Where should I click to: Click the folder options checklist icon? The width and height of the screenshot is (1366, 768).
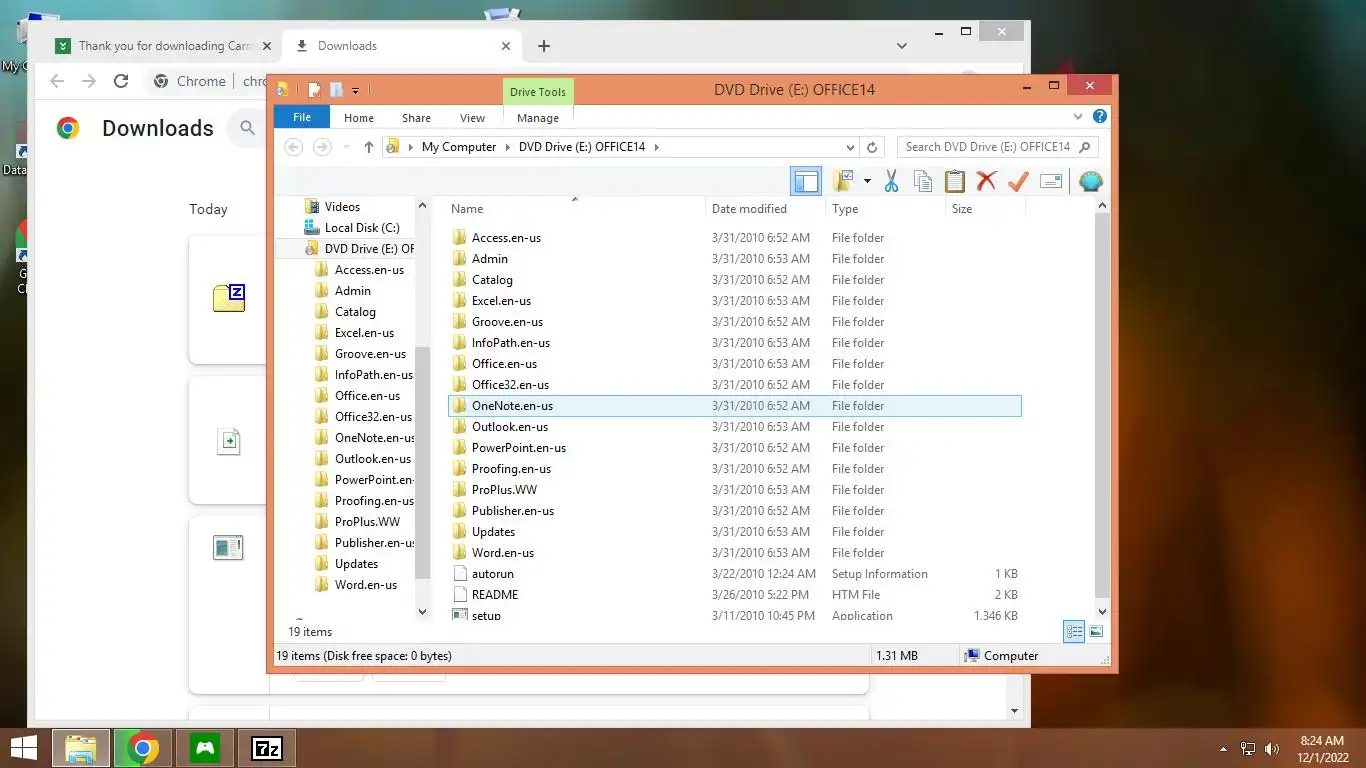point(844,181)
